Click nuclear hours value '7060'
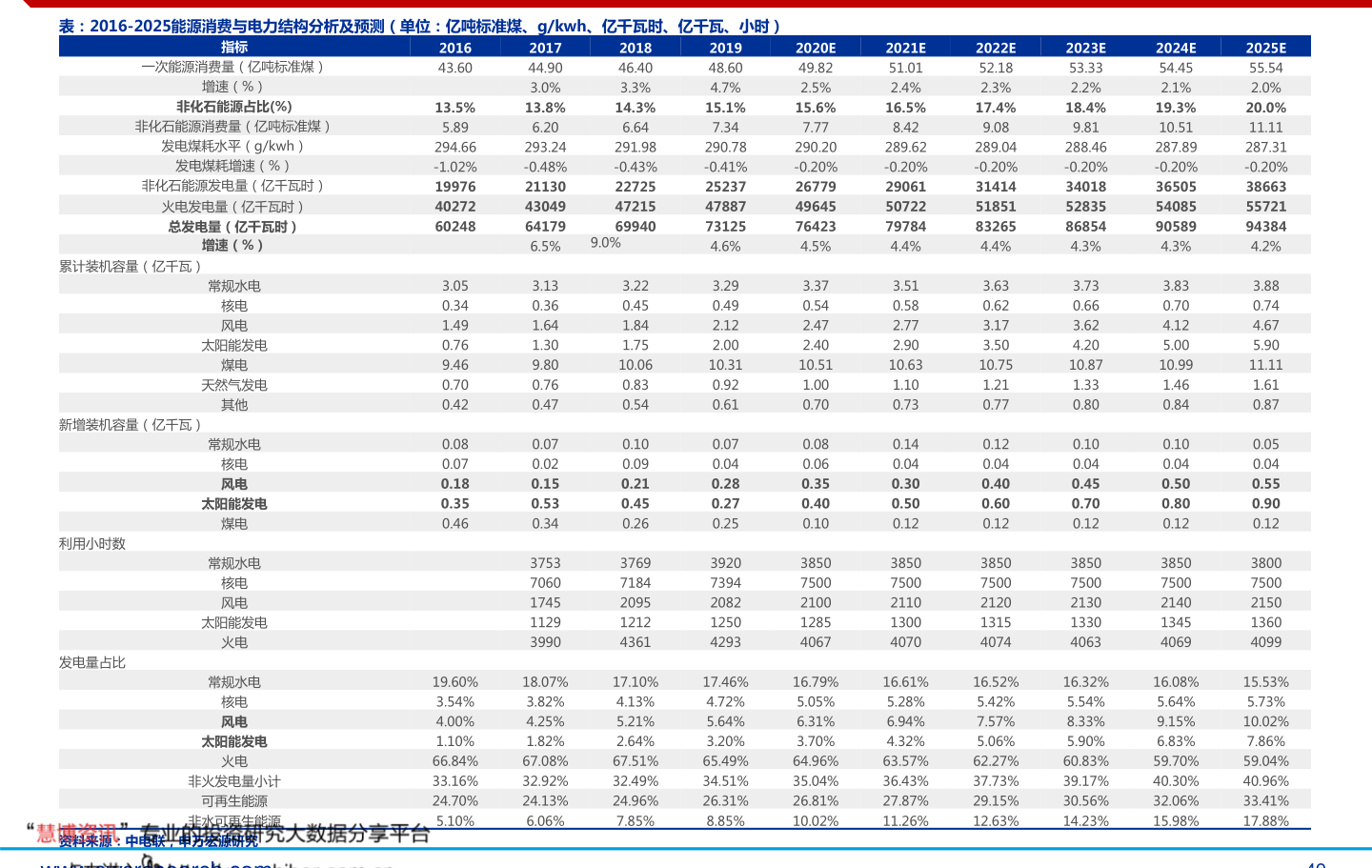 pyautogui.click(x=546, y=583)
